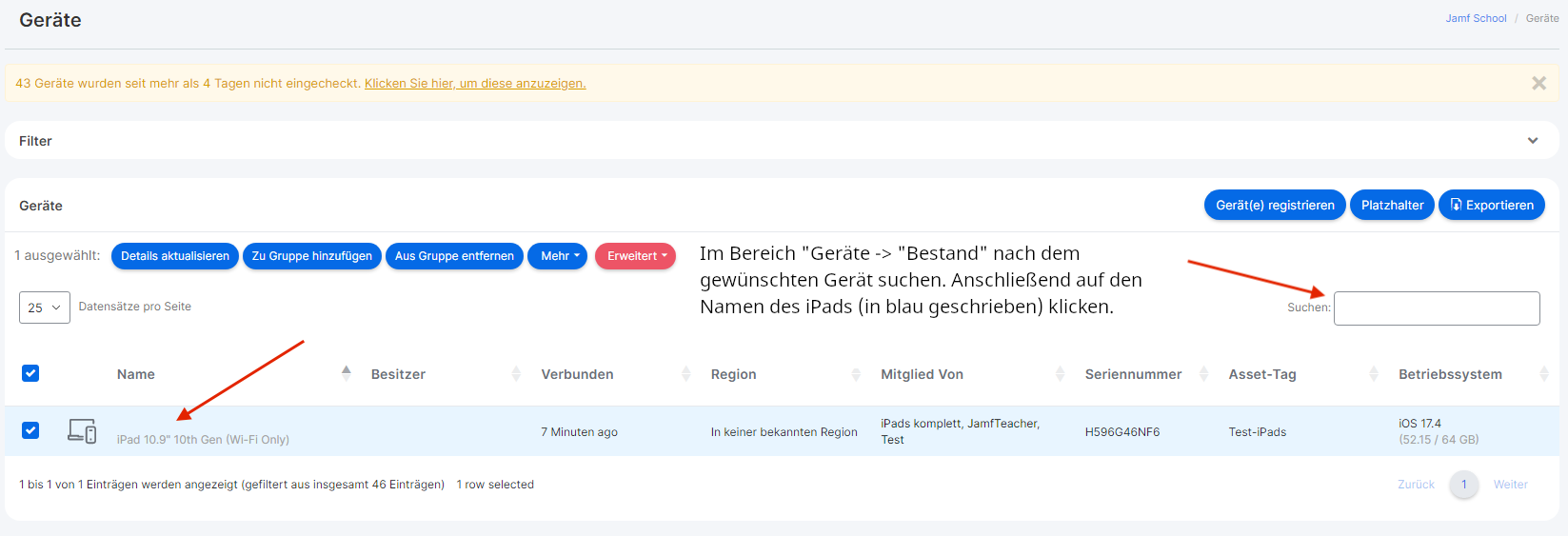Sort by Mitglied Von column arrows
This screenshot has width=1568, height=536.
[x=1060, y=374]
